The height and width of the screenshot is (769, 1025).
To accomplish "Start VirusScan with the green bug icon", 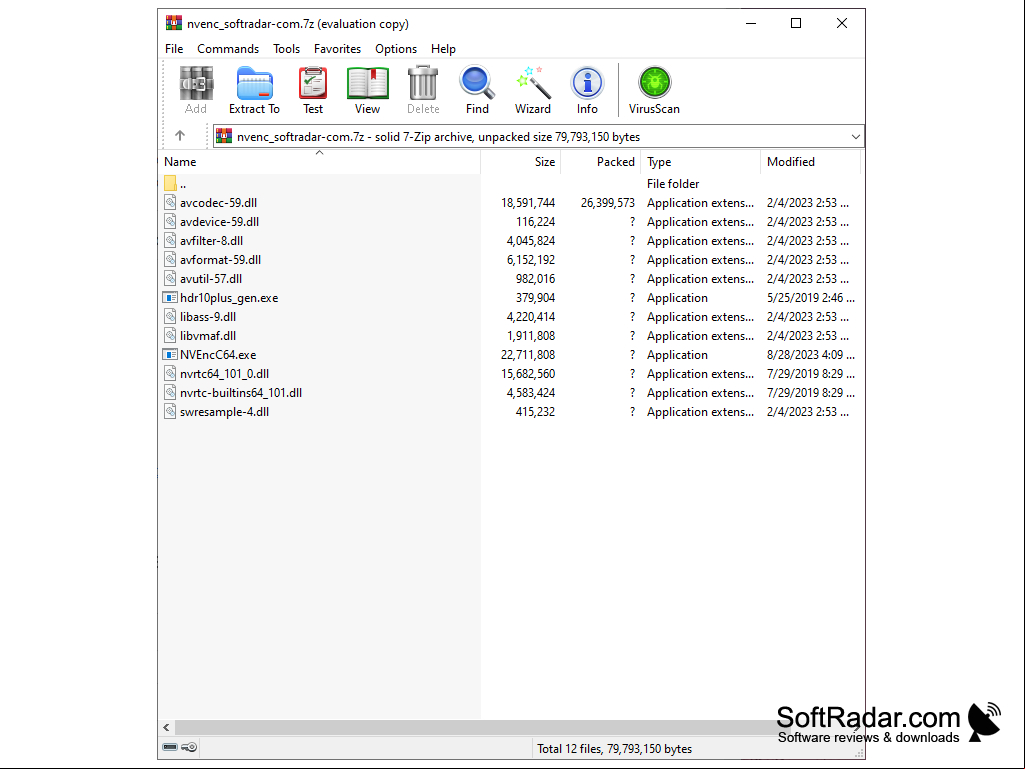I will tap(654, 90).
